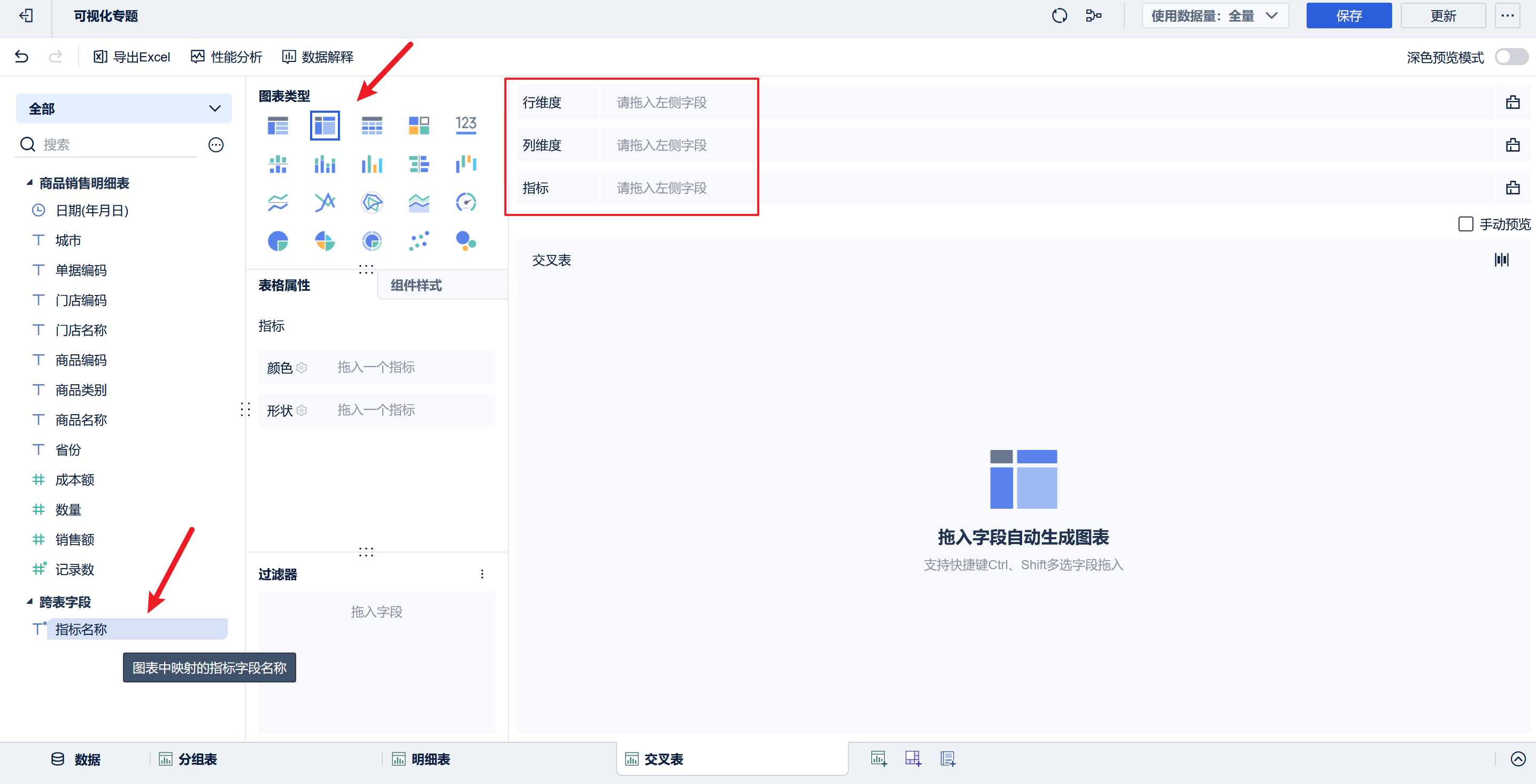Select the gauge dashboard chart icon
The width and height of the screenshot is (1536, 784).
tap(466, 202)
